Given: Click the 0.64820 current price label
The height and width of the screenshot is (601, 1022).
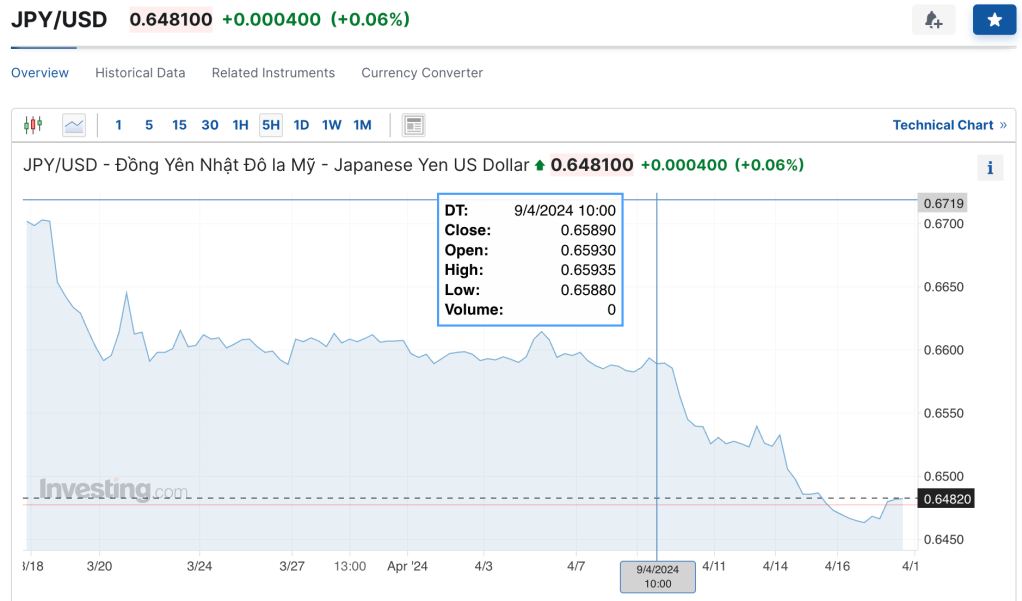Looking at the screenshot, I should pos(947,498).
